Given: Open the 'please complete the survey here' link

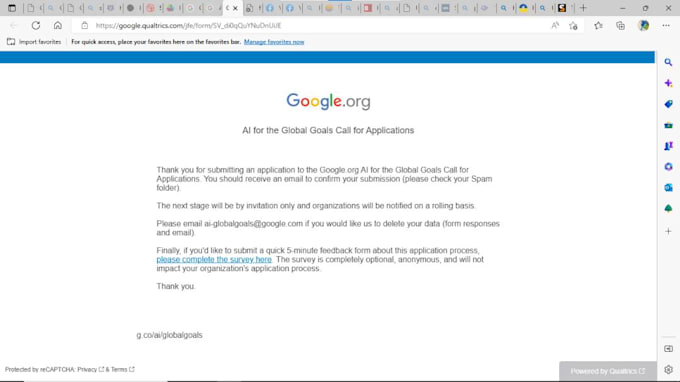Looking at the screenshot, I should point(214,259).
